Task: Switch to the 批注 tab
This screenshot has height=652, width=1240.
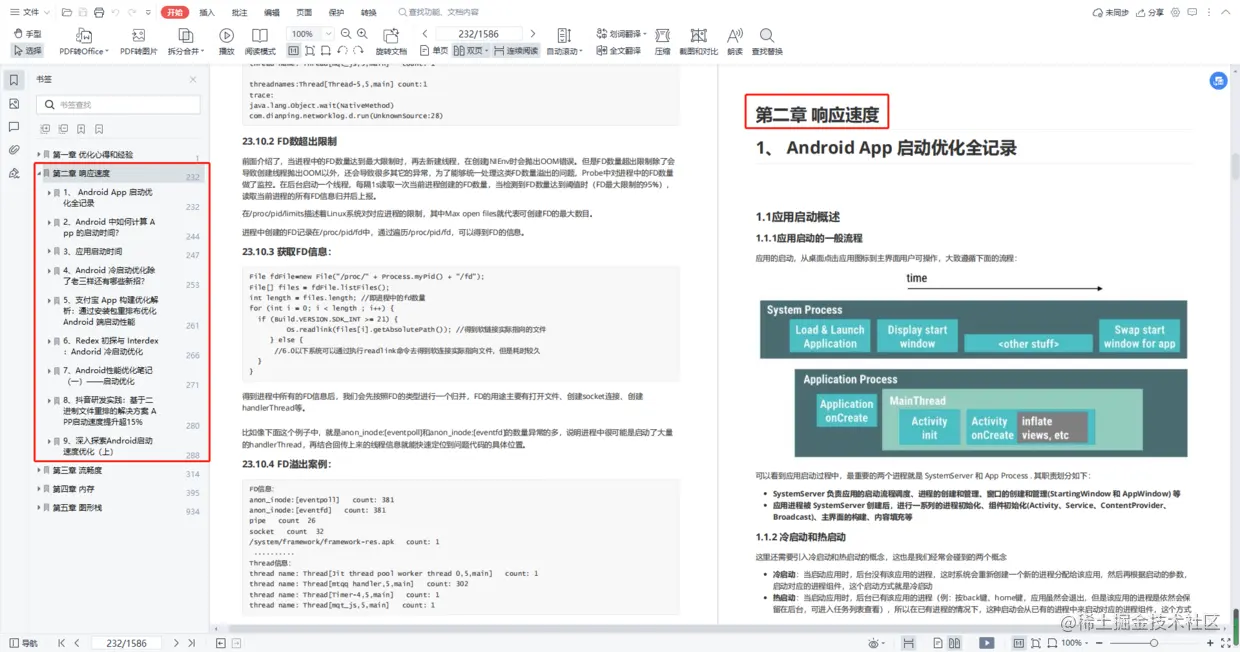Action: [x=239, y=12]
